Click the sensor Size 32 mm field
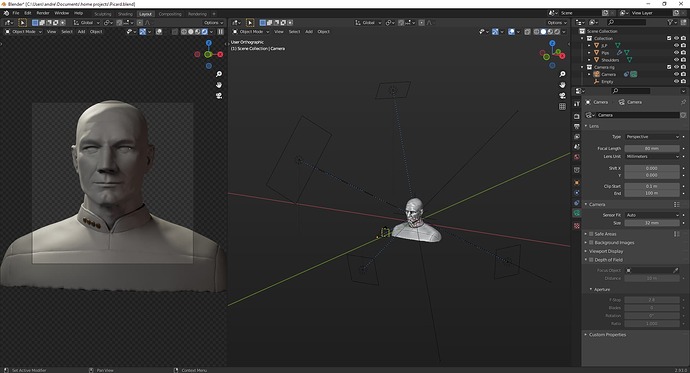The image size is (690, 373). click(652, 223)
